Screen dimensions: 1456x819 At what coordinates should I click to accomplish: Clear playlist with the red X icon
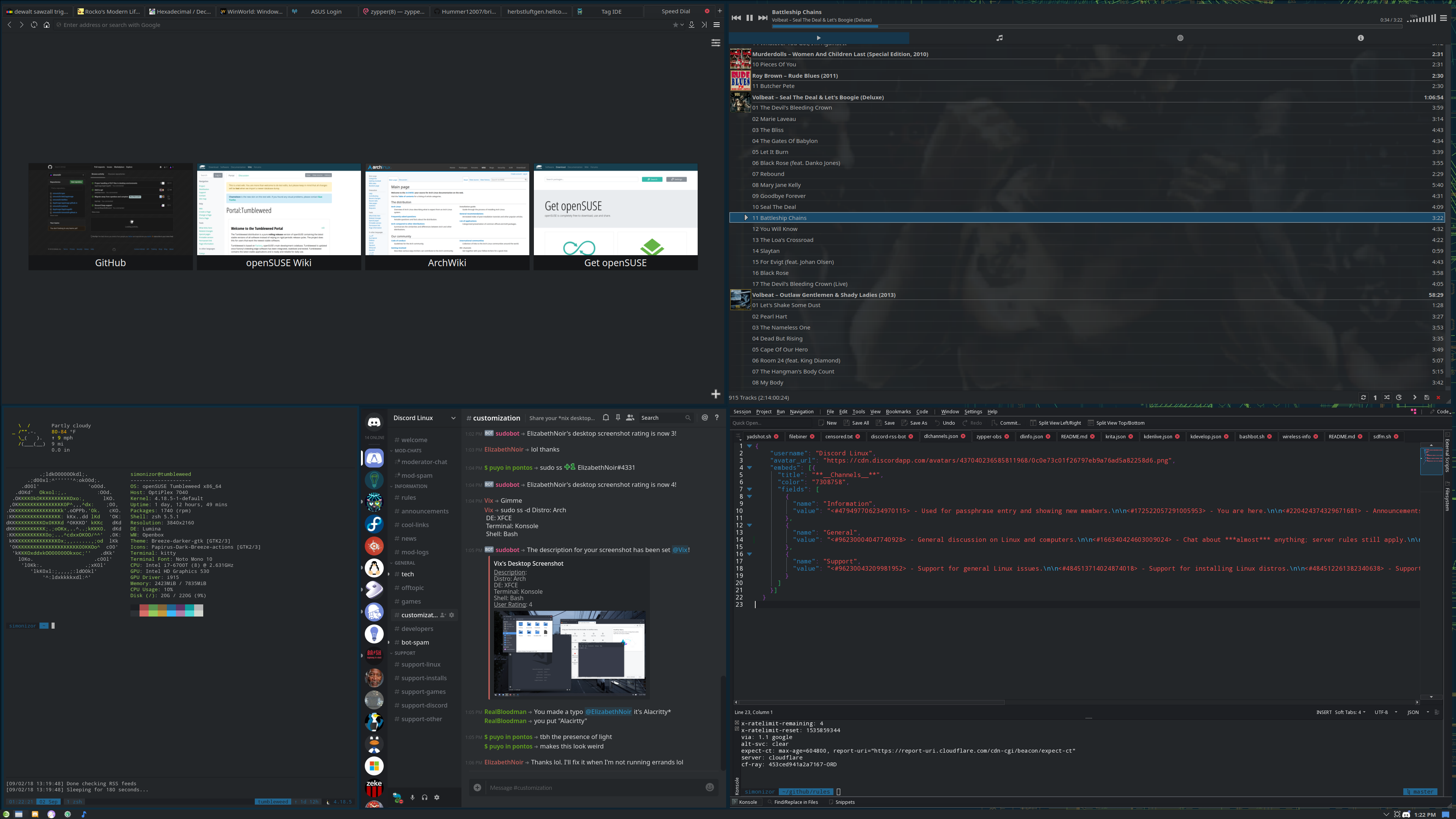tap(1439, 397)
